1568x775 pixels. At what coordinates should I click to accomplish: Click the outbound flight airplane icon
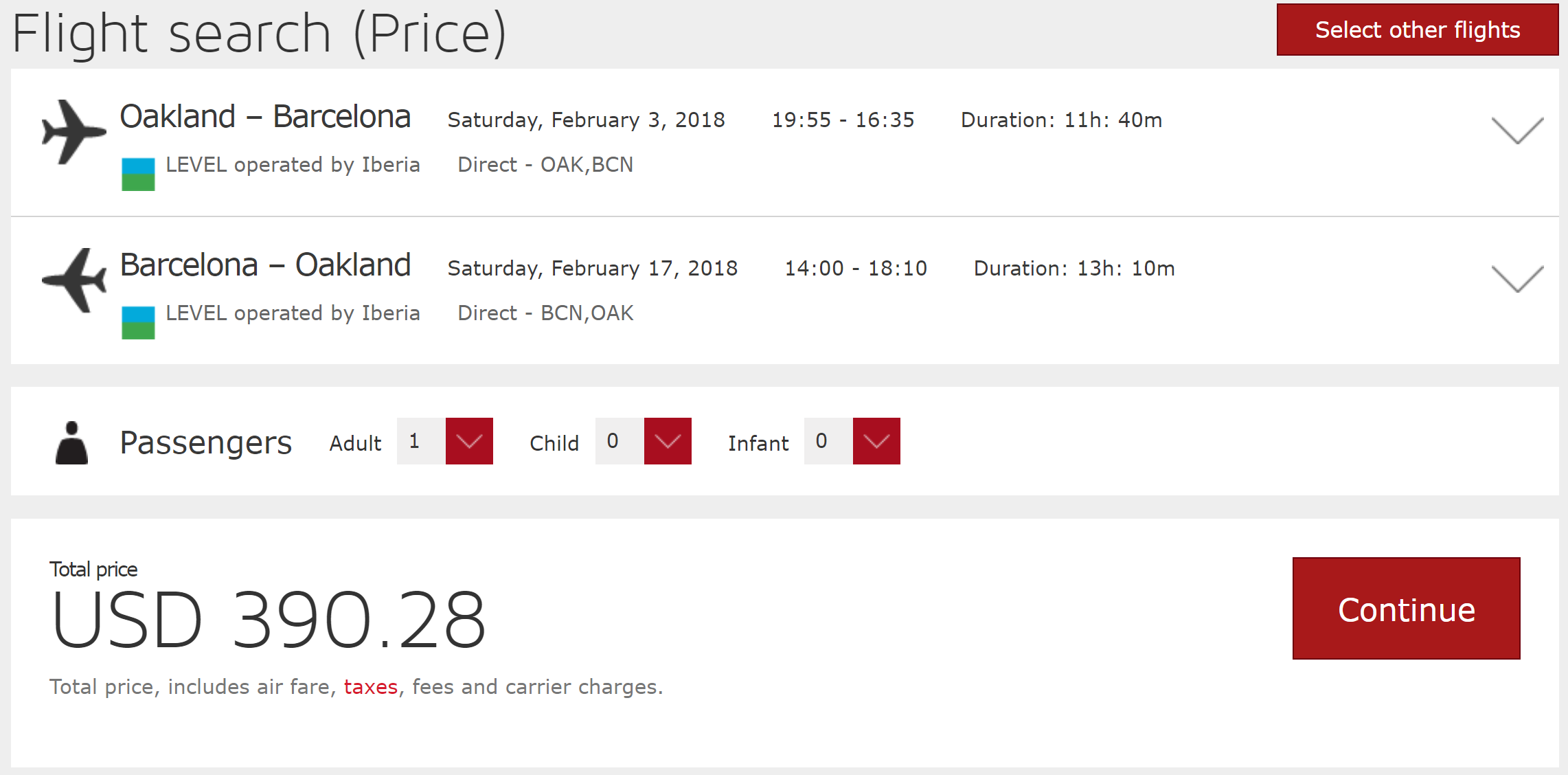73,132
